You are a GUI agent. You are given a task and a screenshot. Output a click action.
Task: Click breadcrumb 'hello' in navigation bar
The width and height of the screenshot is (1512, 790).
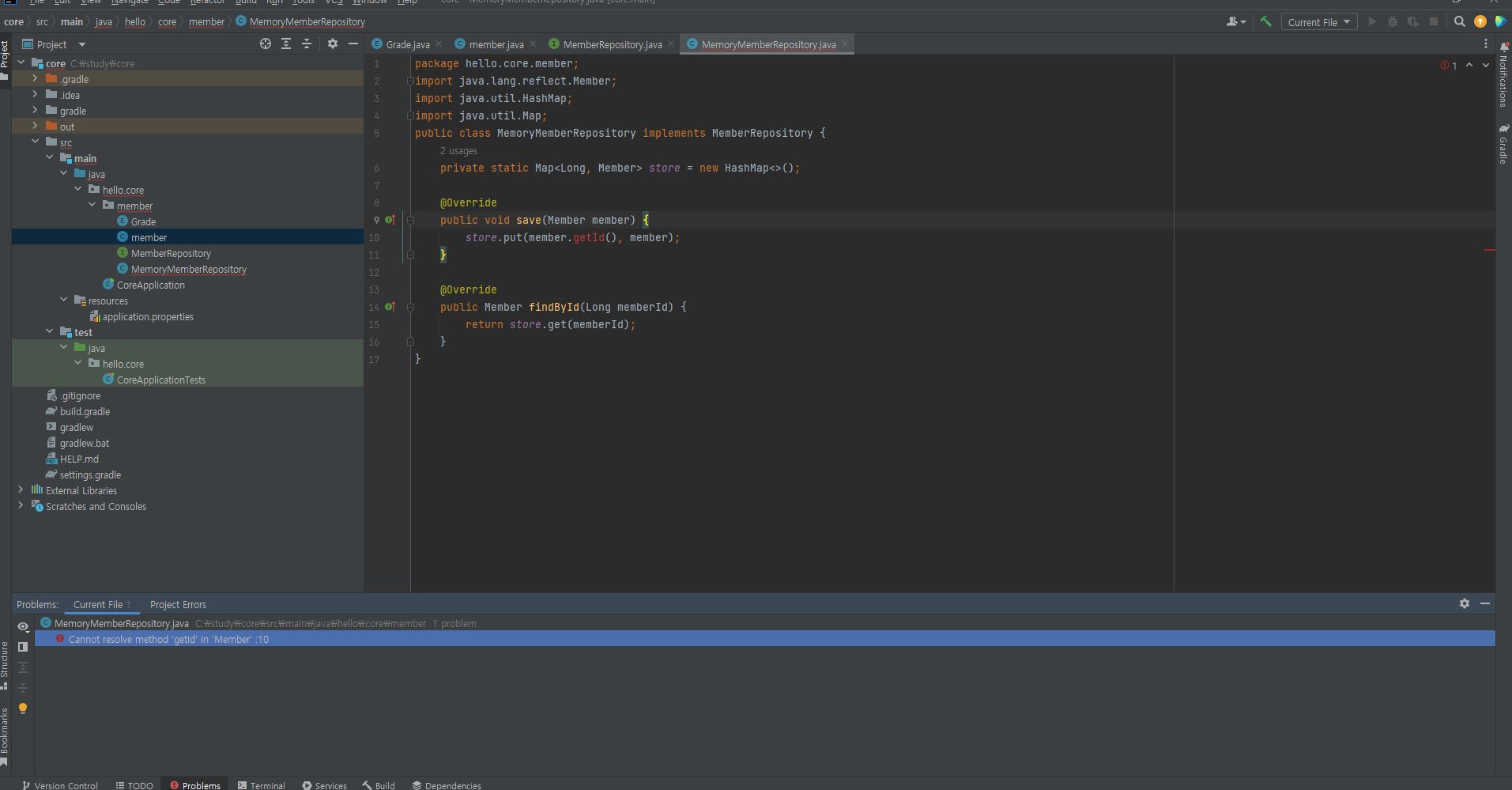[x=135, y=21]
